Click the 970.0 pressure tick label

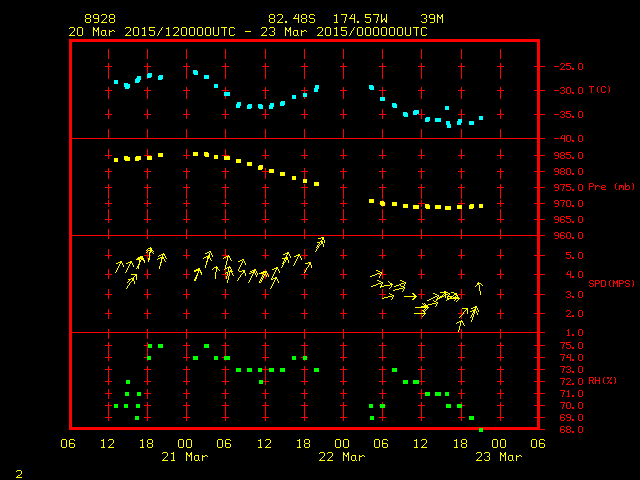(569, 204)
